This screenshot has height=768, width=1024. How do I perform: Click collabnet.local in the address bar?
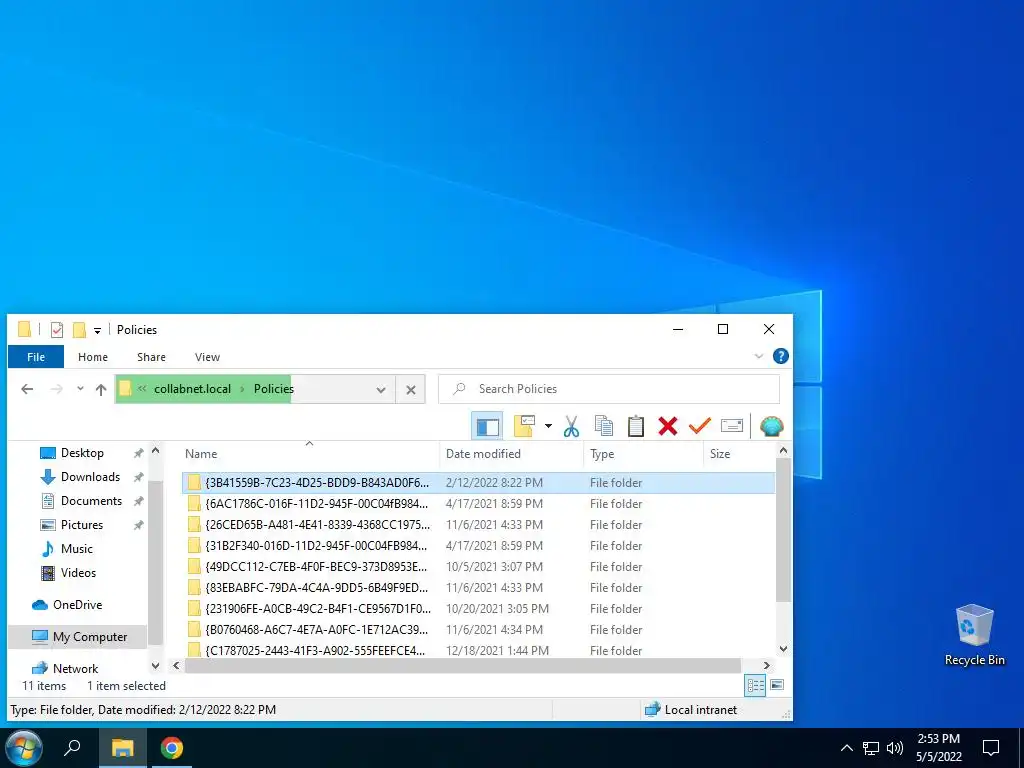192,389
